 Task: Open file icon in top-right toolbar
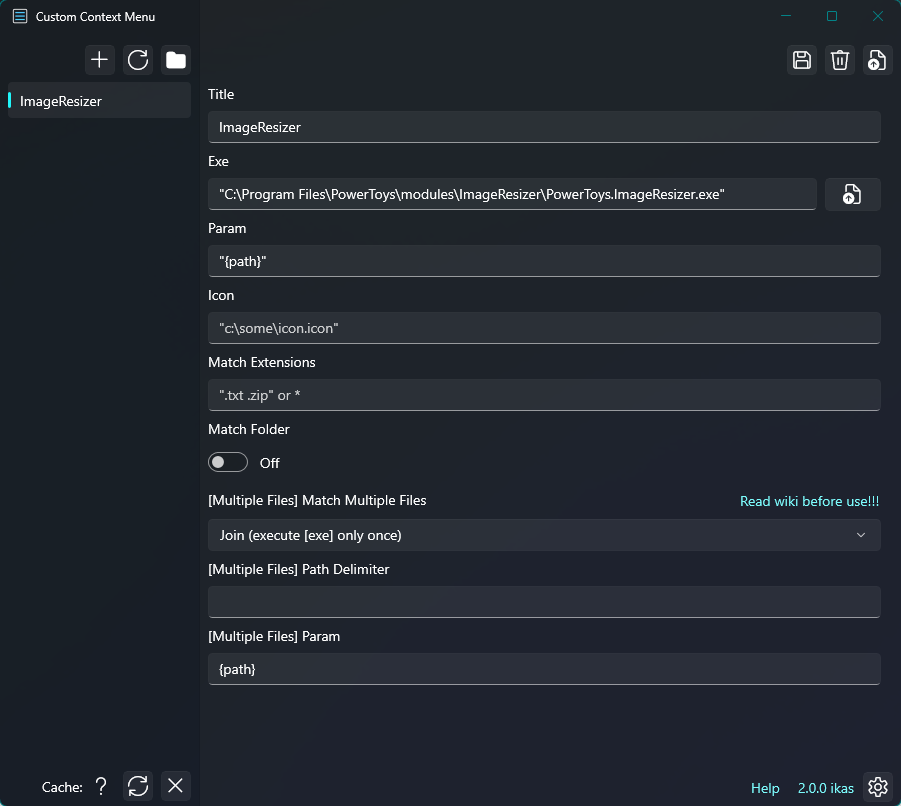[877, 60]
